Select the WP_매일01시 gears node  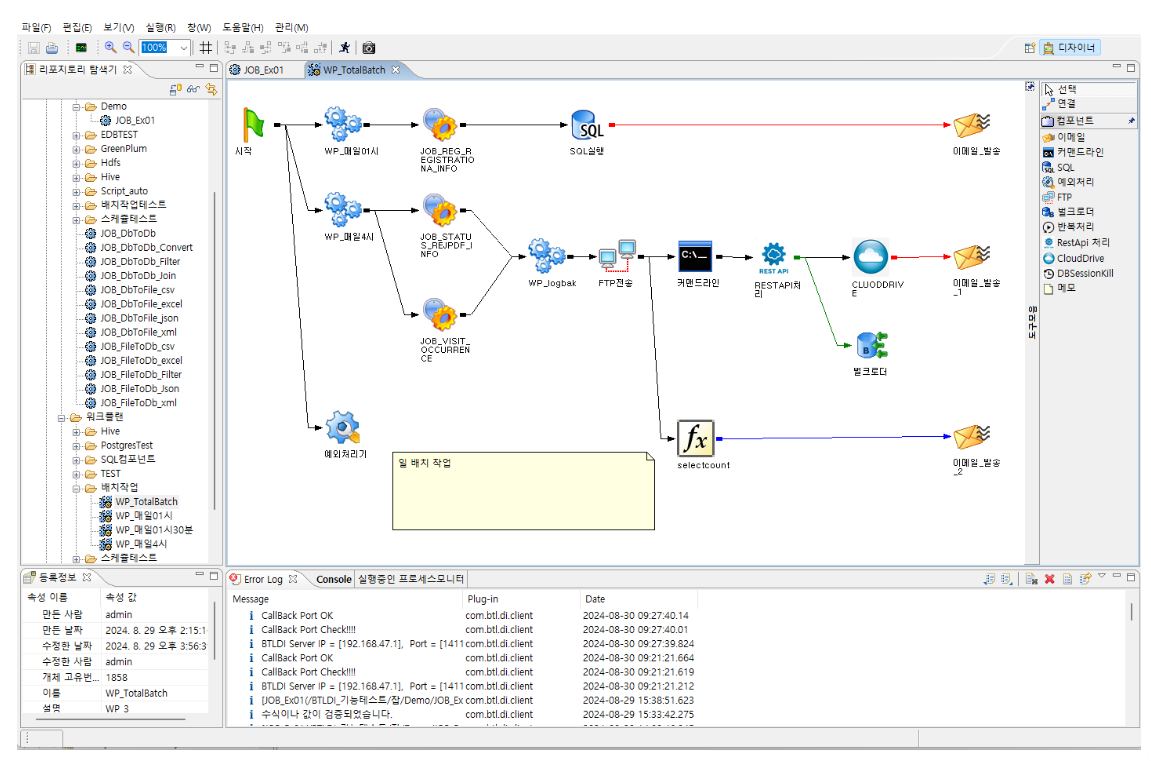343,124
